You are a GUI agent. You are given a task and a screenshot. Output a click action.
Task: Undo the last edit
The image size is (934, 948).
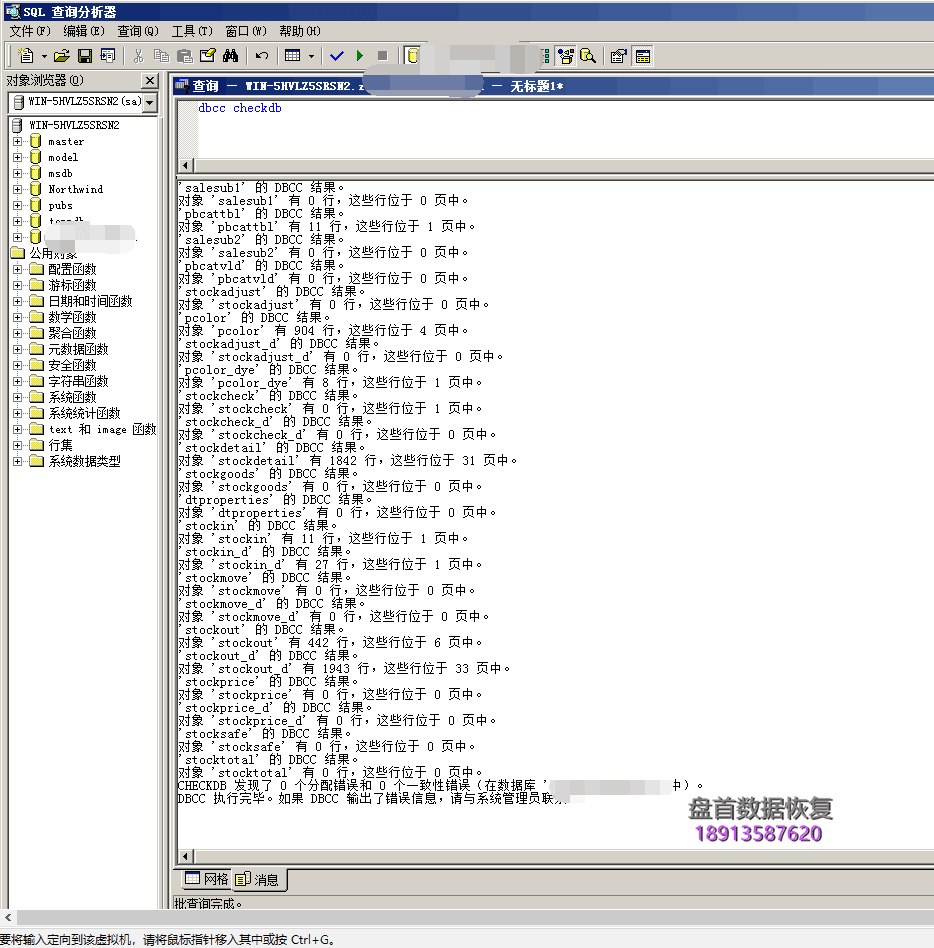tap(261, 56)
